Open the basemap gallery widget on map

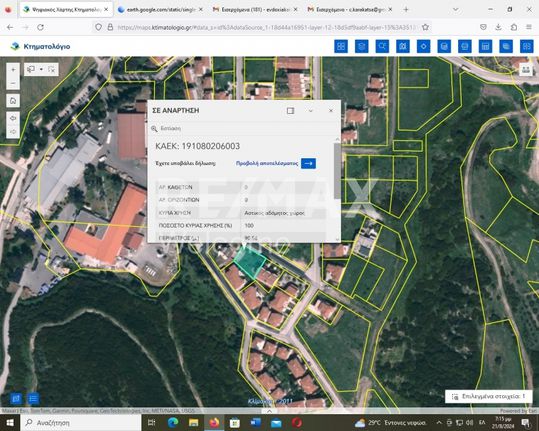[526, 70]
